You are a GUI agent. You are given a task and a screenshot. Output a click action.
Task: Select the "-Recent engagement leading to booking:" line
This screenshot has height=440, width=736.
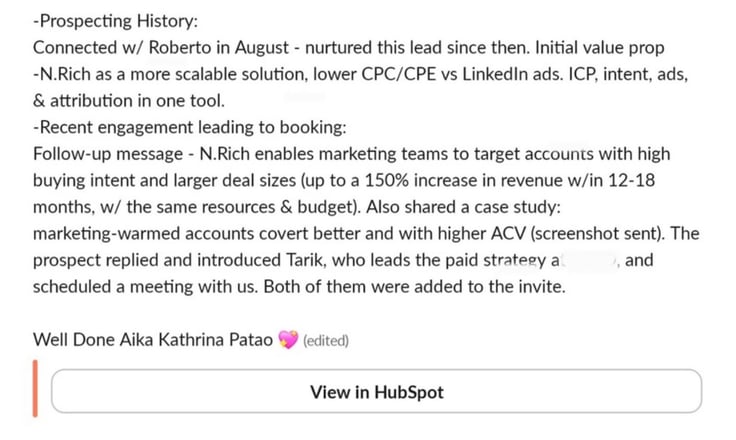click(190, 127)
